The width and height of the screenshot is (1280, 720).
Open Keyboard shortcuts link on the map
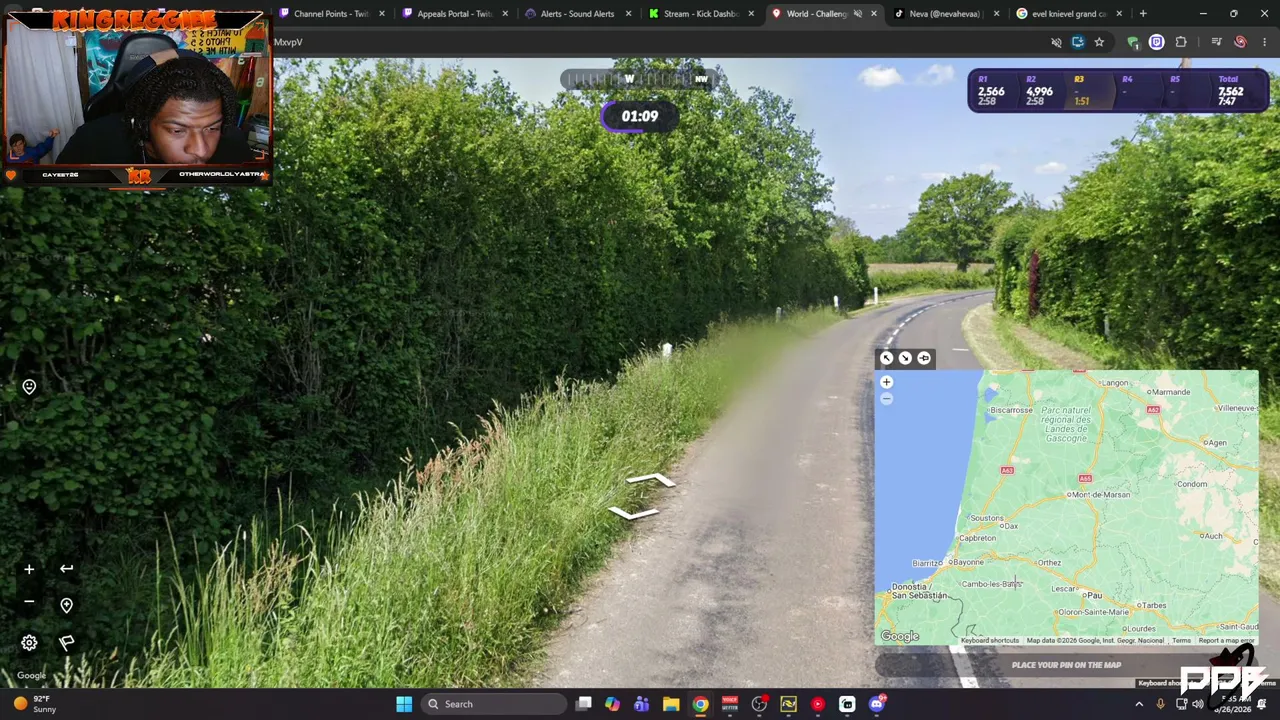coord(990,640)
